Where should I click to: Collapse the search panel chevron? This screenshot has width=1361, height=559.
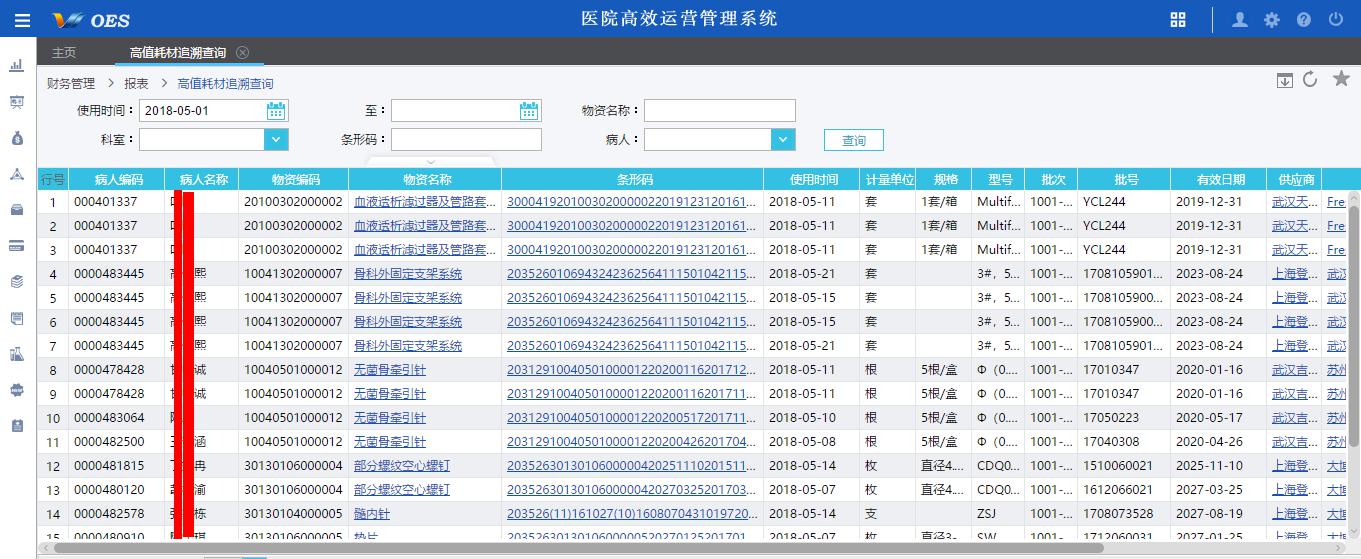(x=431, y=162)
